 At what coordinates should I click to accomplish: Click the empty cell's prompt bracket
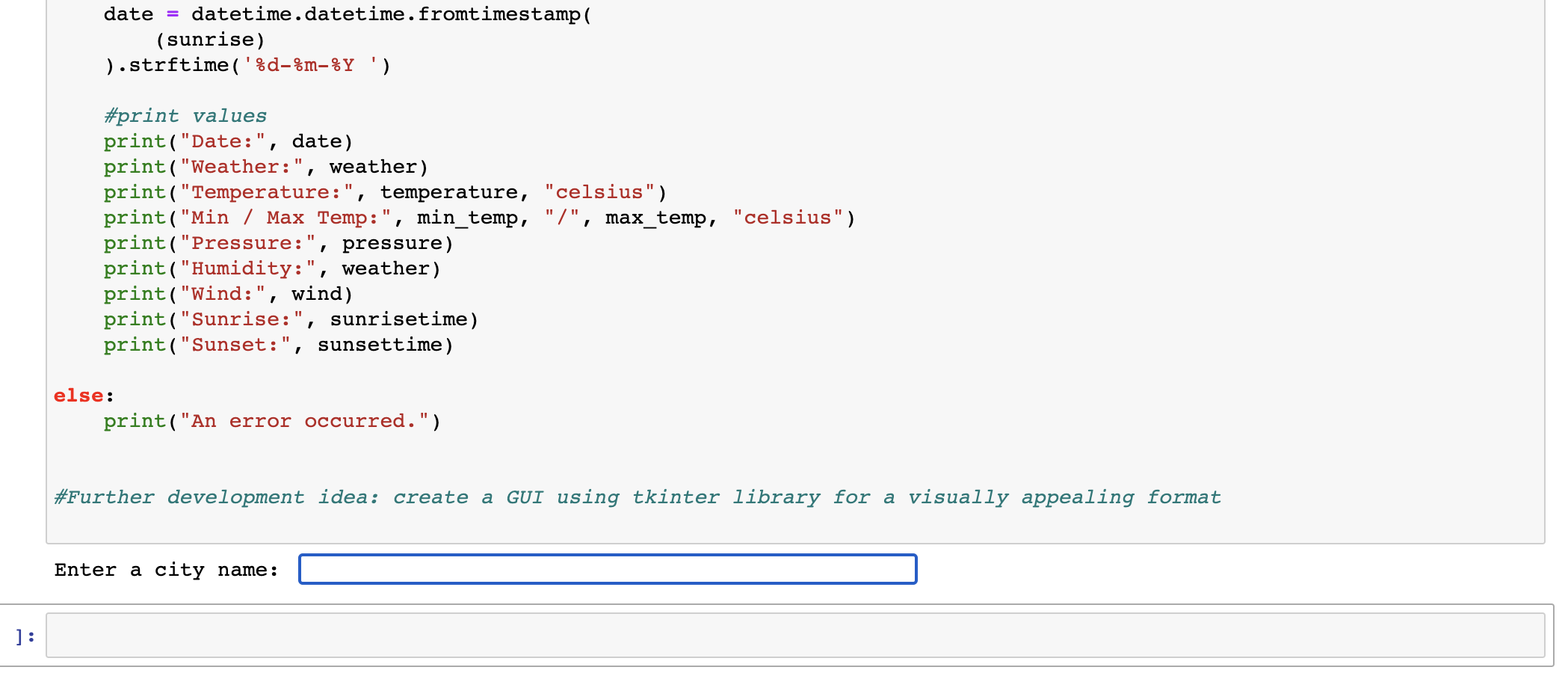click(25, 636)
